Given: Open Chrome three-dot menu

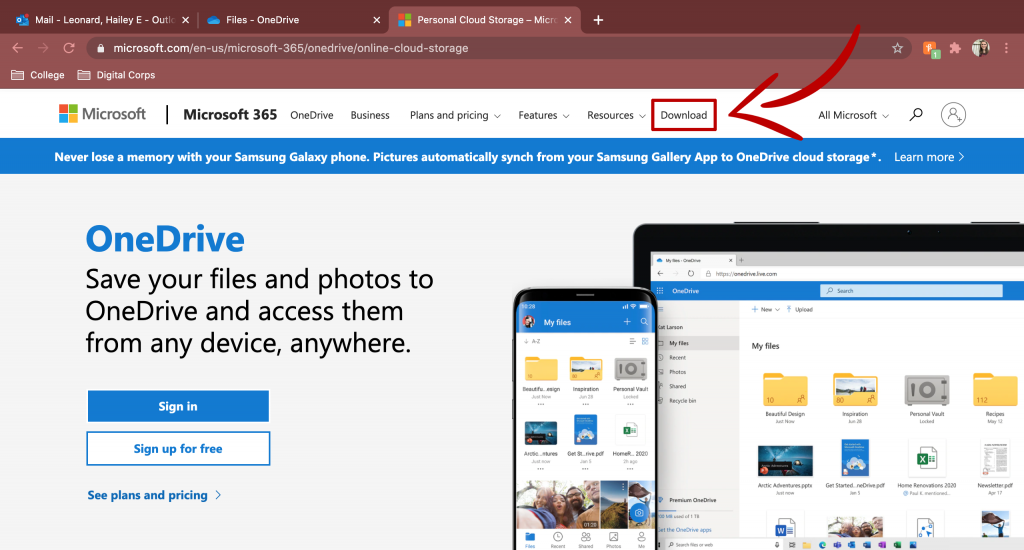Looking at the screenshot, I should coord(1006,48).
